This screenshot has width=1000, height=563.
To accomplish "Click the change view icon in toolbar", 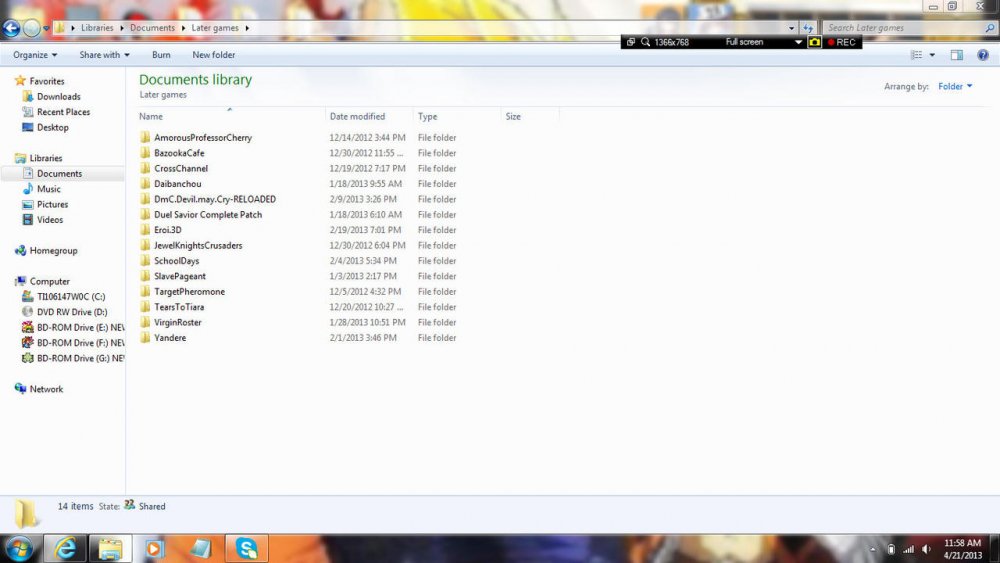I will coord(917,55).
